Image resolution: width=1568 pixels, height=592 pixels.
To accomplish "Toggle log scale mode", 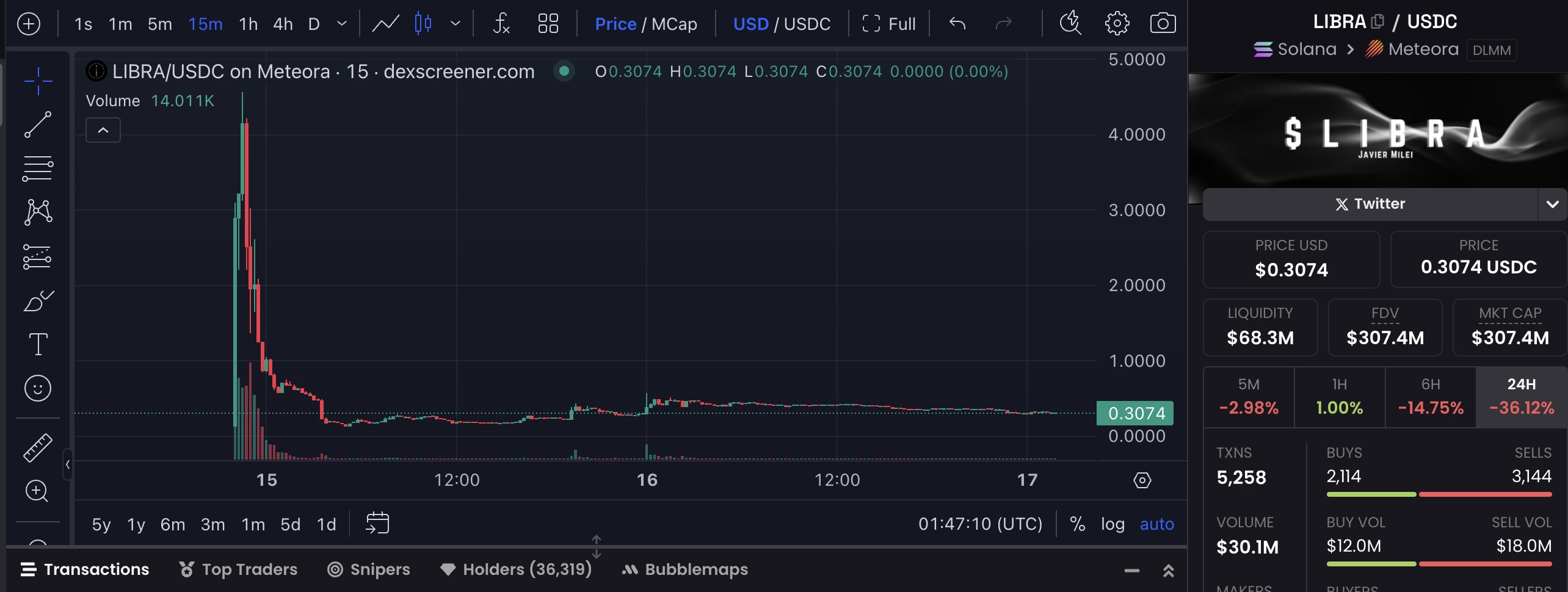I will tap(1112, 524).
